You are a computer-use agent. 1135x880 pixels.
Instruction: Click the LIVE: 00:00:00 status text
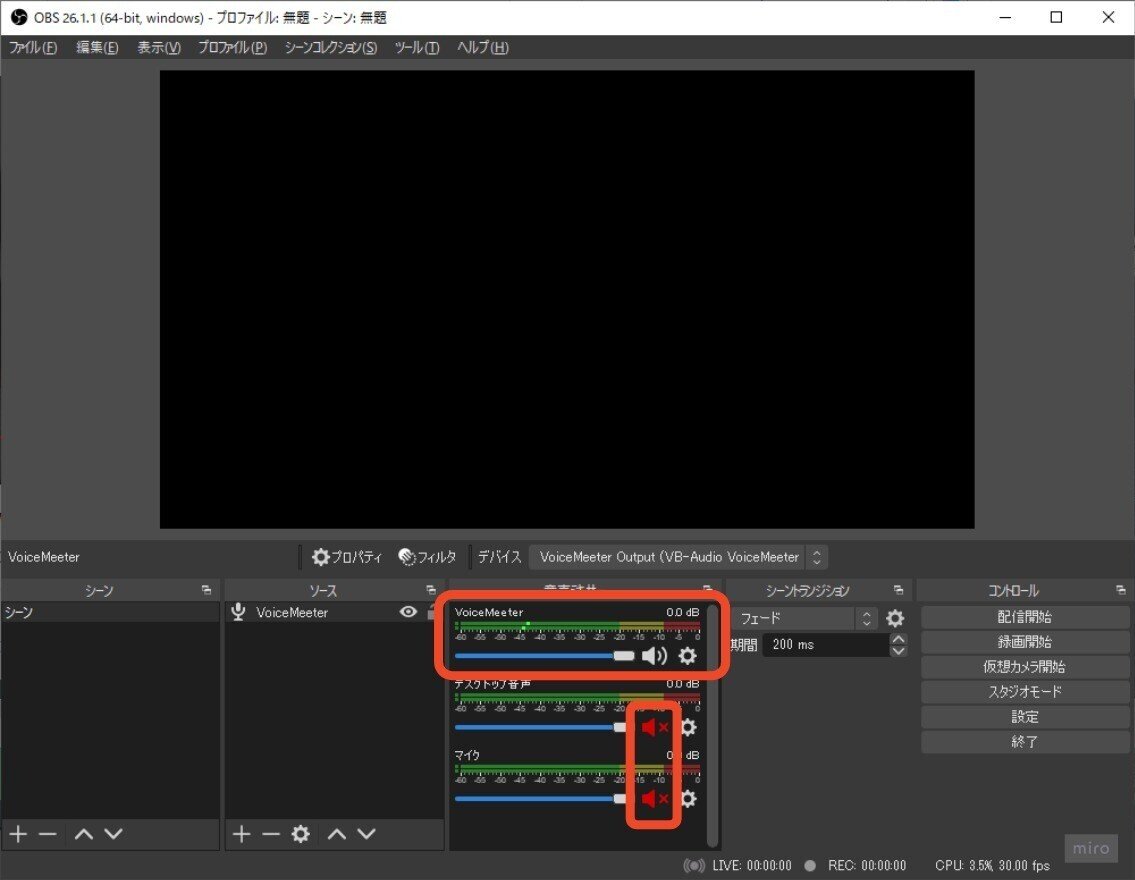[751, 866]
